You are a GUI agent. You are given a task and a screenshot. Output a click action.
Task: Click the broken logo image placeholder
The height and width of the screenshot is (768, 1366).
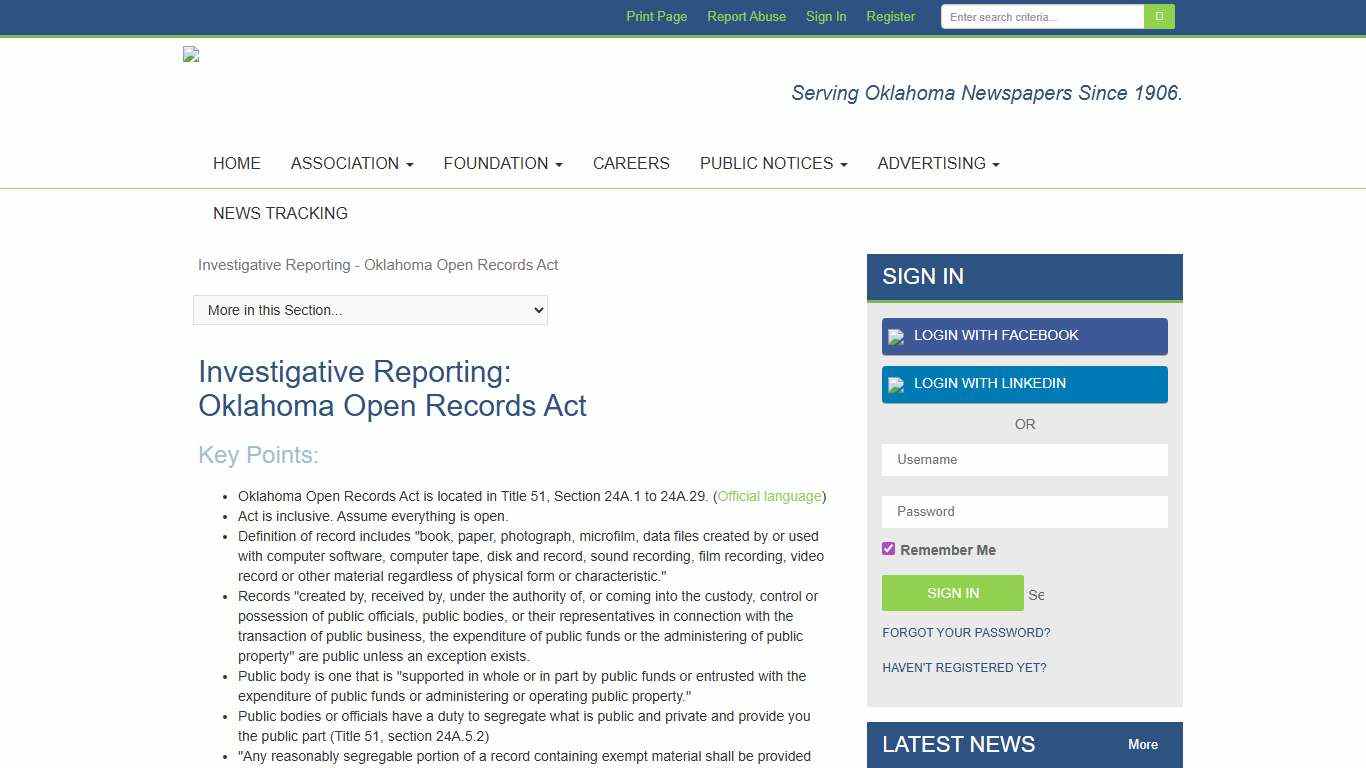coord(191,55)
